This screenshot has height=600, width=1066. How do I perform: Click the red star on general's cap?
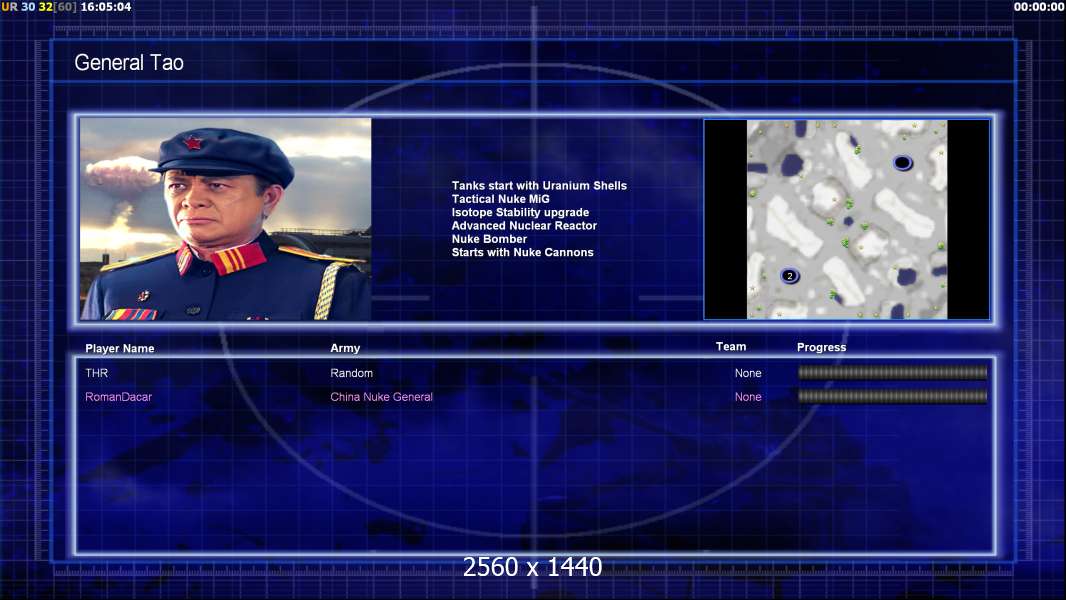click(193, 143)
